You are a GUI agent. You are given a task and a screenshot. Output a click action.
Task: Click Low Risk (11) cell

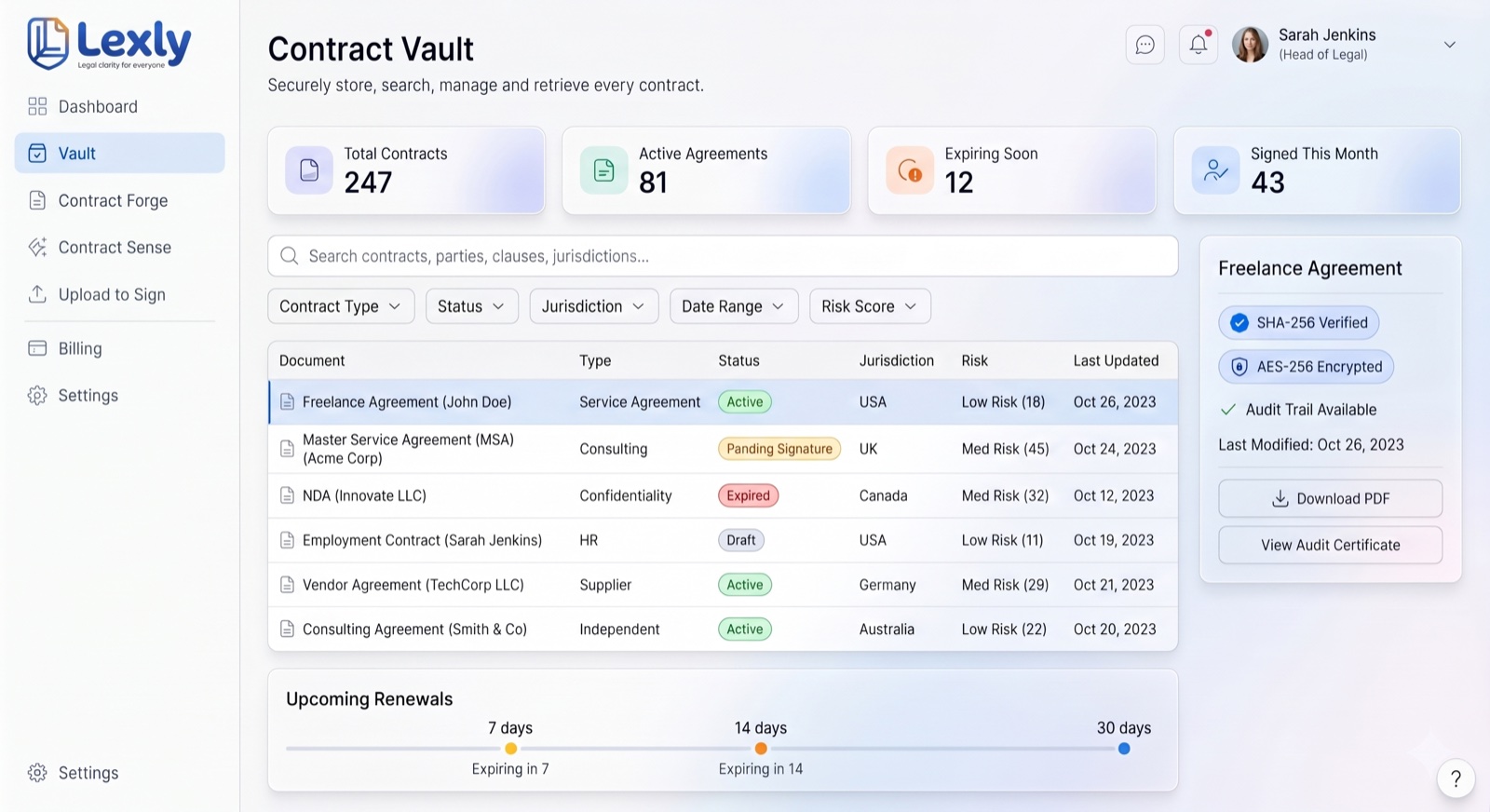tap(1002, 540)
